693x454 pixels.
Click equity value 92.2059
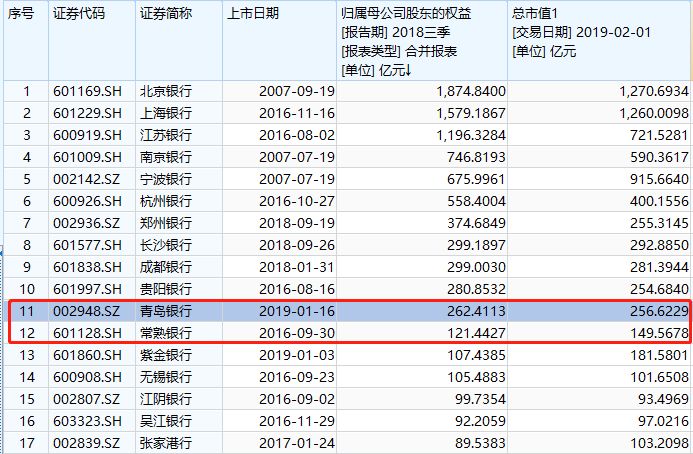(480, 421)
